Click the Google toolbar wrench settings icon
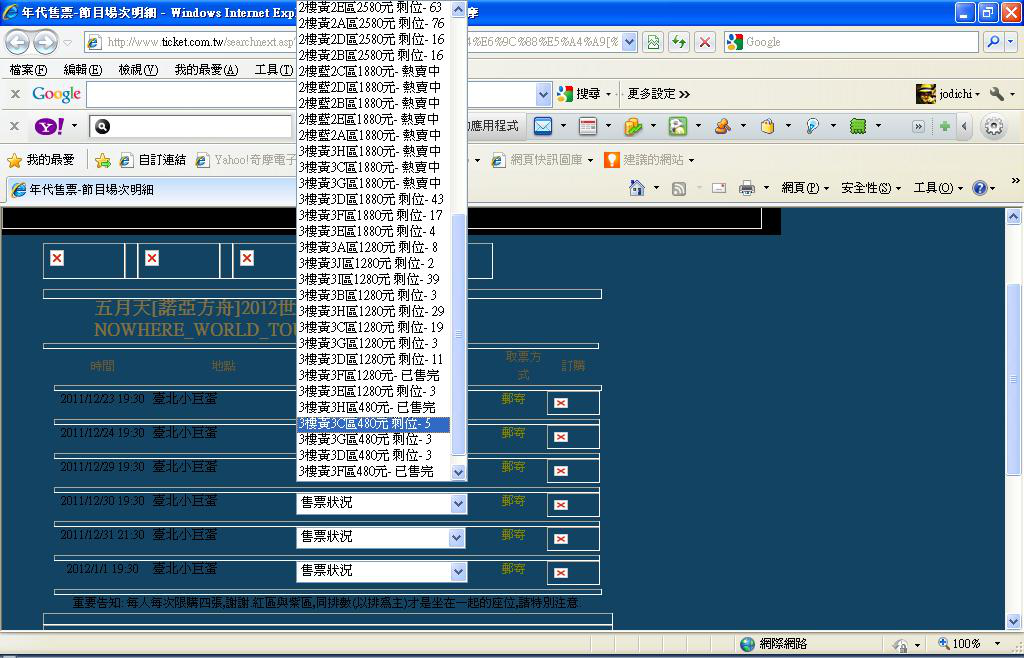The image size is (1024, 658). tap(997, 94)
